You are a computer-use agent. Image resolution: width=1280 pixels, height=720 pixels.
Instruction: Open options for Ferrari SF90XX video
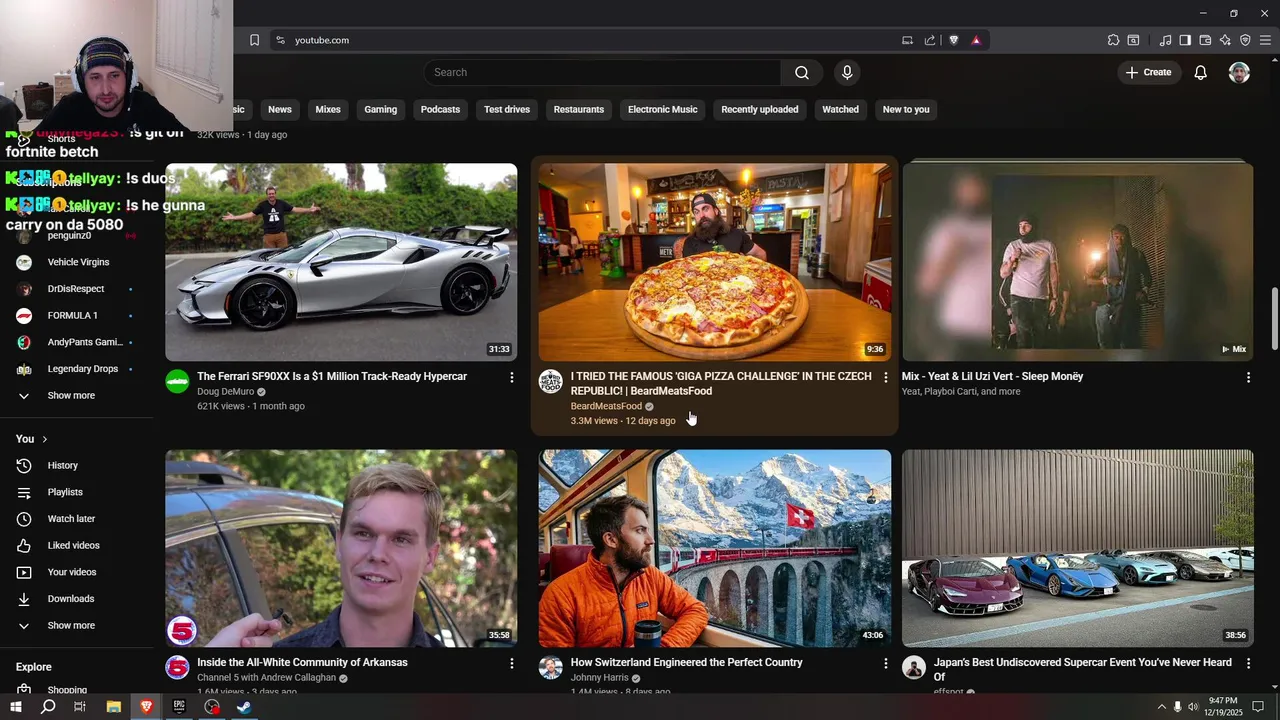511,377
